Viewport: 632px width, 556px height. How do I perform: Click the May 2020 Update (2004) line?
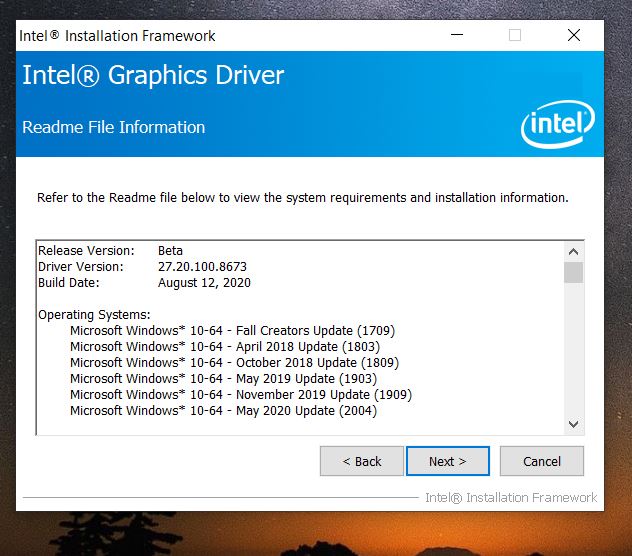223,410
